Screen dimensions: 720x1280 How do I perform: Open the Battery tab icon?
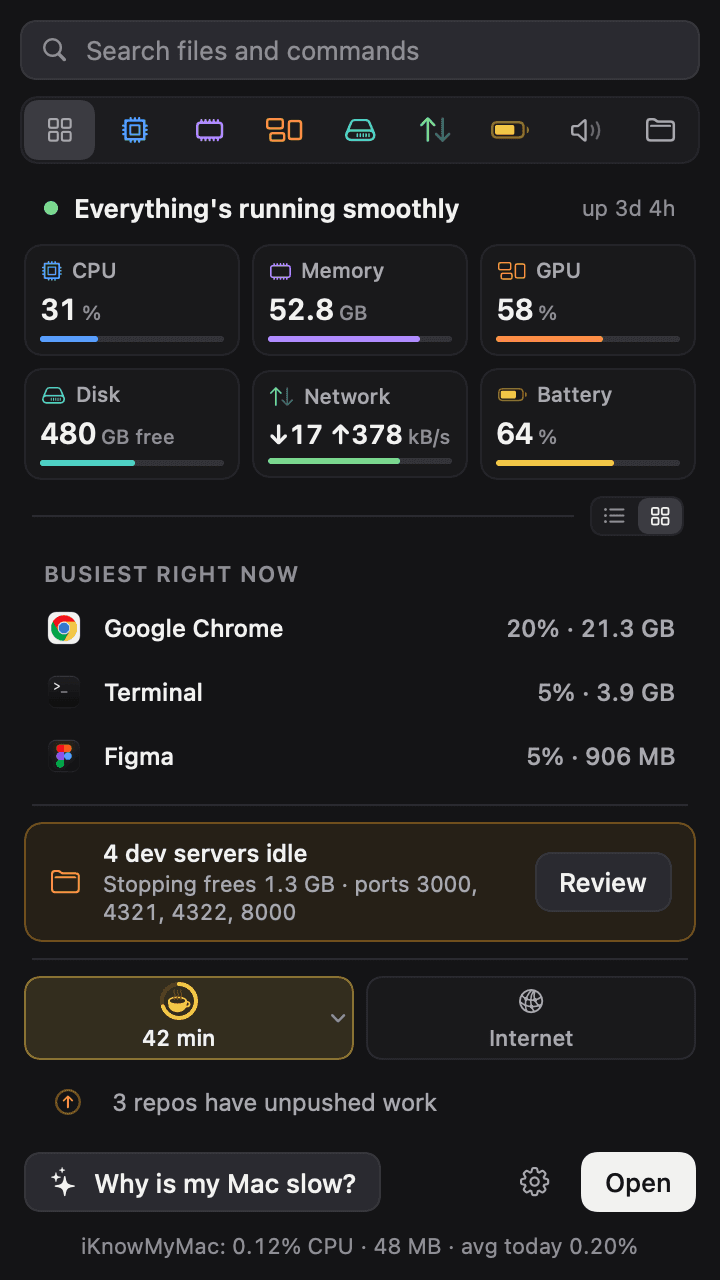tap(510, 130)
